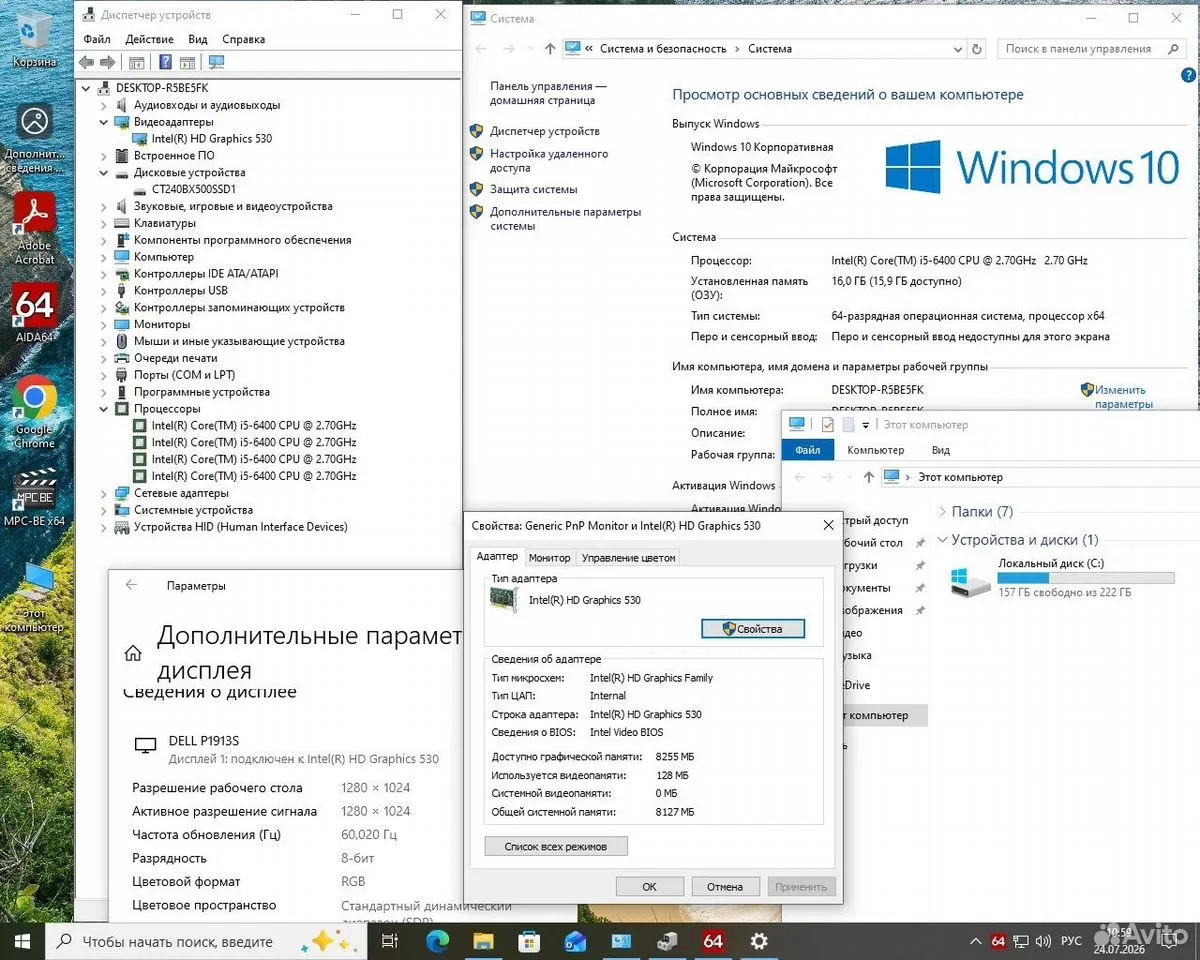Open the Adobe Acrobat desktop icon
Image resolution: width=1200 pixels, height=960 pixels.
pyautogui.click(x=34, y=228)
